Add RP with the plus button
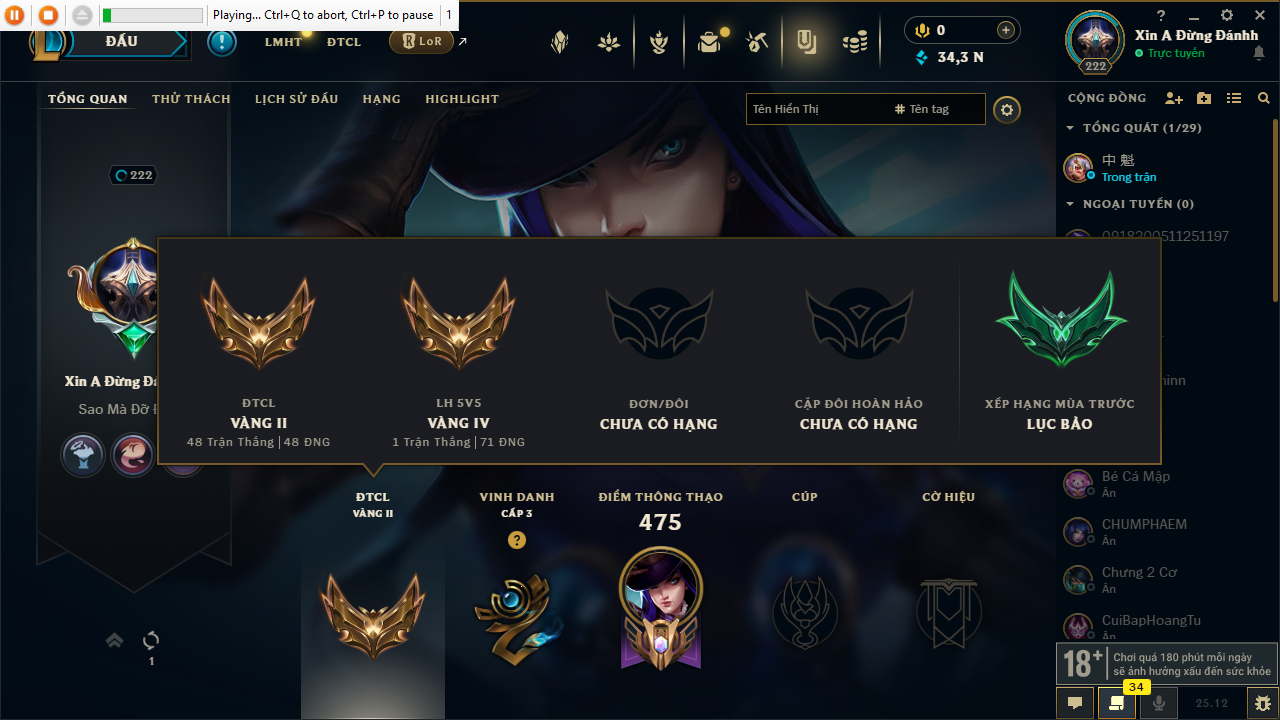This screenshot has height=720, width=1280. pos(1006,30)
